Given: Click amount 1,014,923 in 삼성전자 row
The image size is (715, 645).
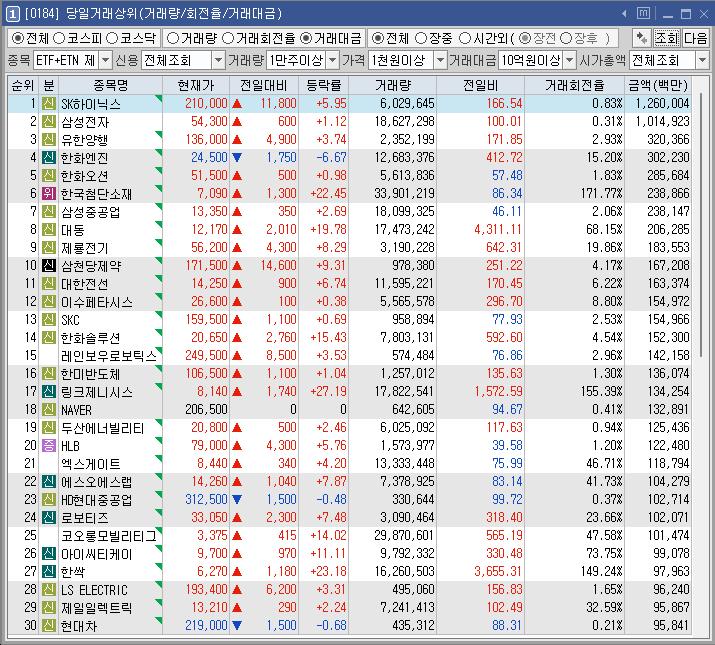Looking at the screenshot, I should click(x=663, y=121).
